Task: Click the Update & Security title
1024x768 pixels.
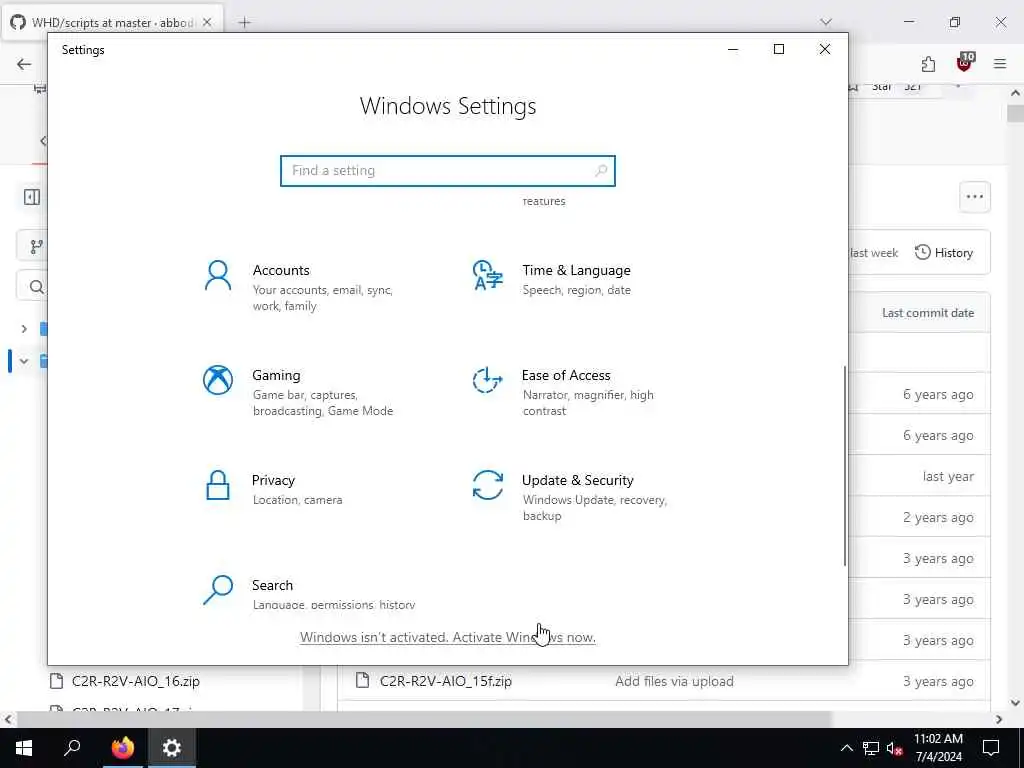Action: click(577, 481)
